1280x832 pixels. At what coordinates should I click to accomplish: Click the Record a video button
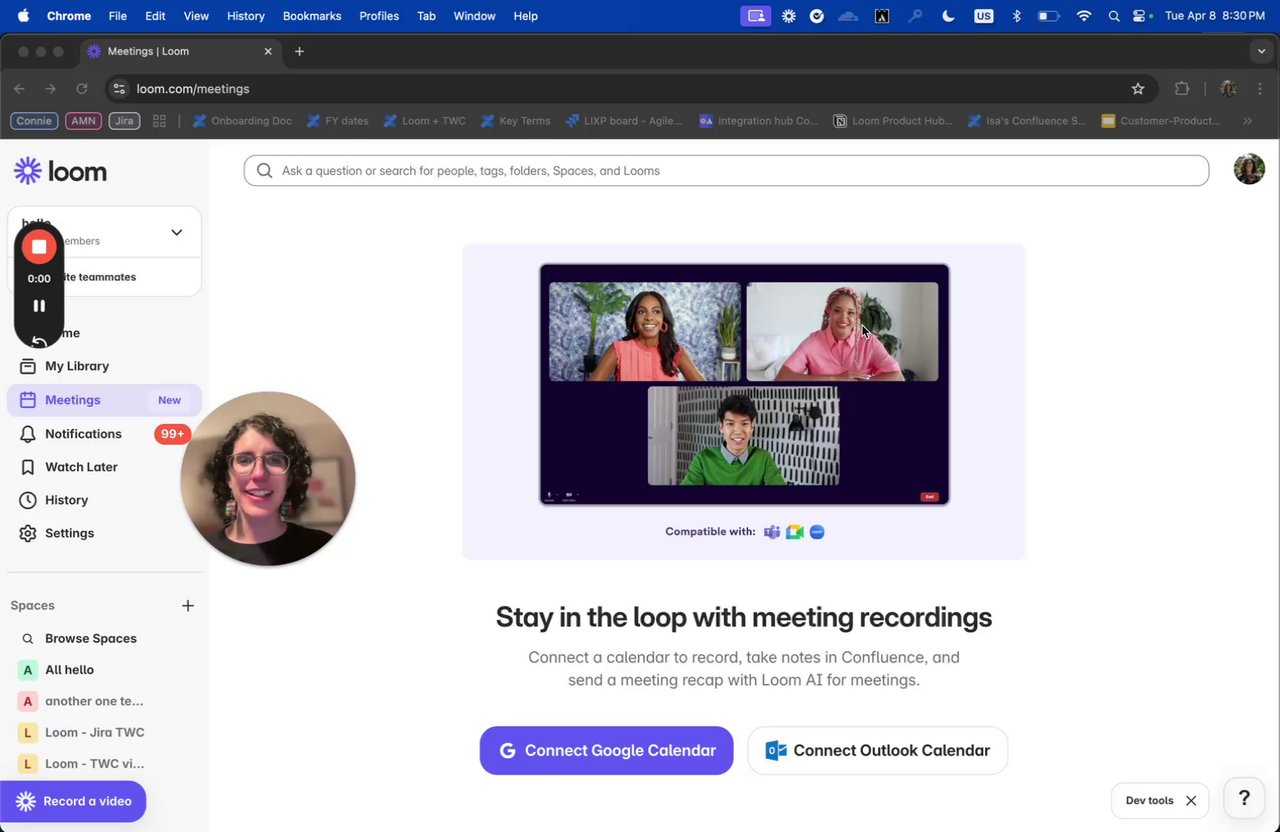point(73,801)
